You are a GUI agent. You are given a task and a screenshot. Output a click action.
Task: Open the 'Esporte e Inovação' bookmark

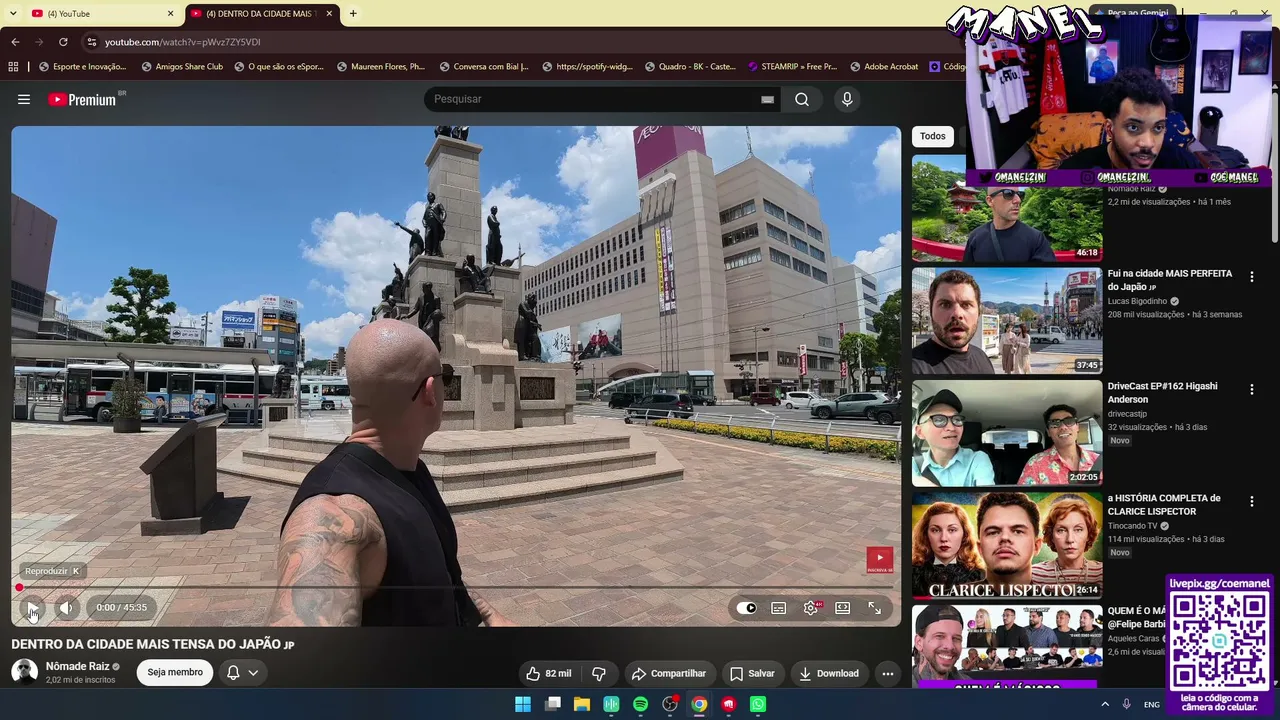82,66
